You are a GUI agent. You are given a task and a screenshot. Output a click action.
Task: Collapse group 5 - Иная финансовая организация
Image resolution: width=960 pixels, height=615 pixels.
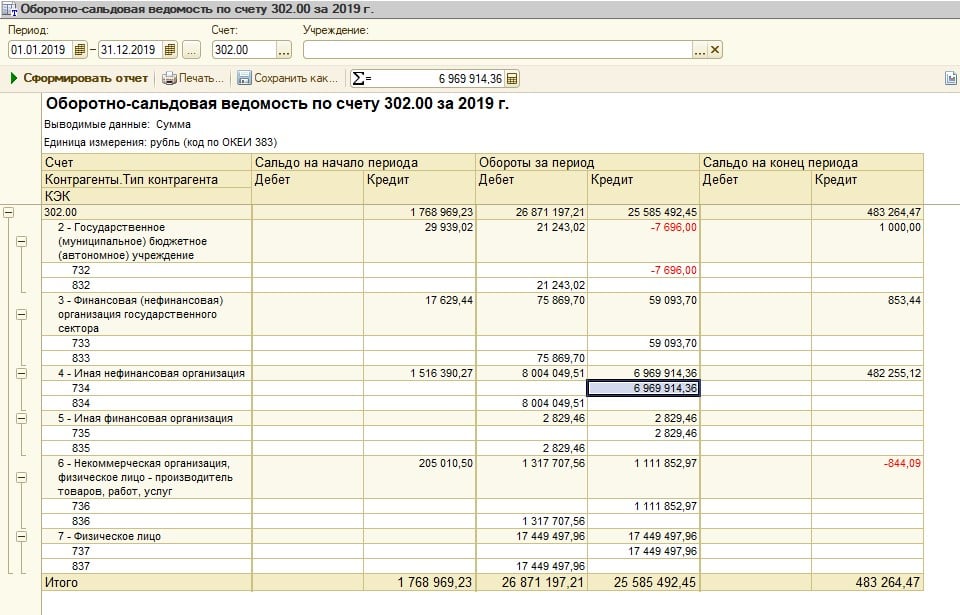tap(22, 418)
